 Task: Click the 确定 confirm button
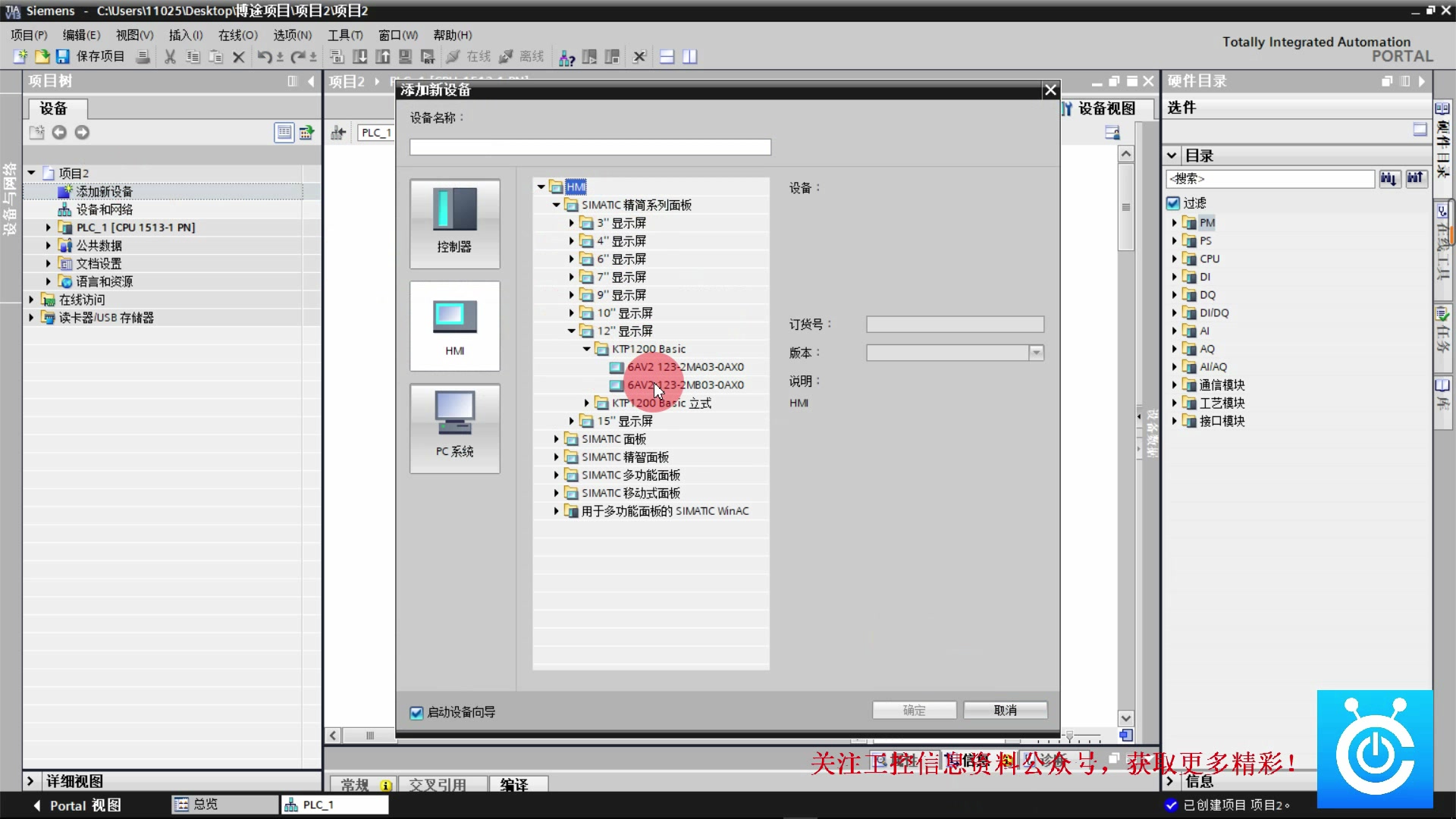914,711
